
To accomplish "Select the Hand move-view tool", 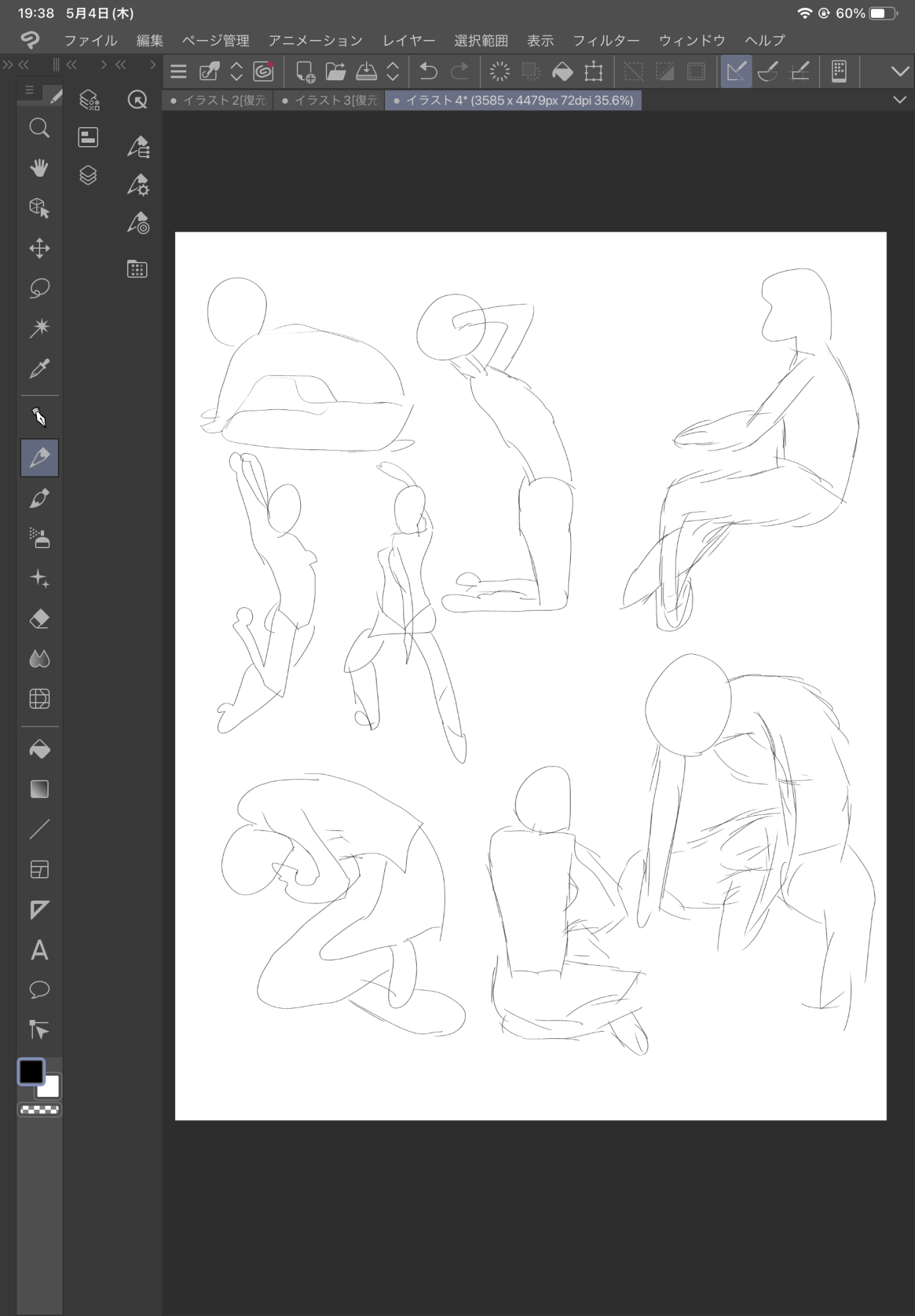I will pos(39,168).
